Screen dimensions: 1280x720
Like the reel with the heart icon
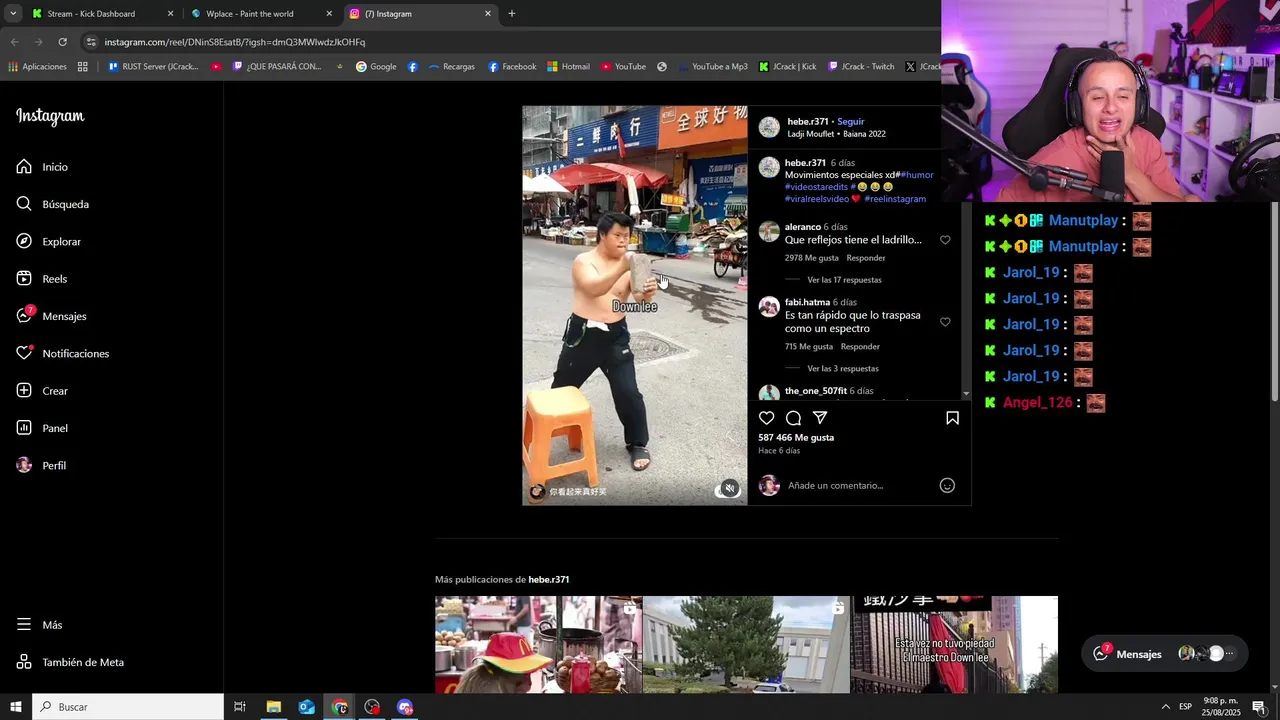point(767,418)
